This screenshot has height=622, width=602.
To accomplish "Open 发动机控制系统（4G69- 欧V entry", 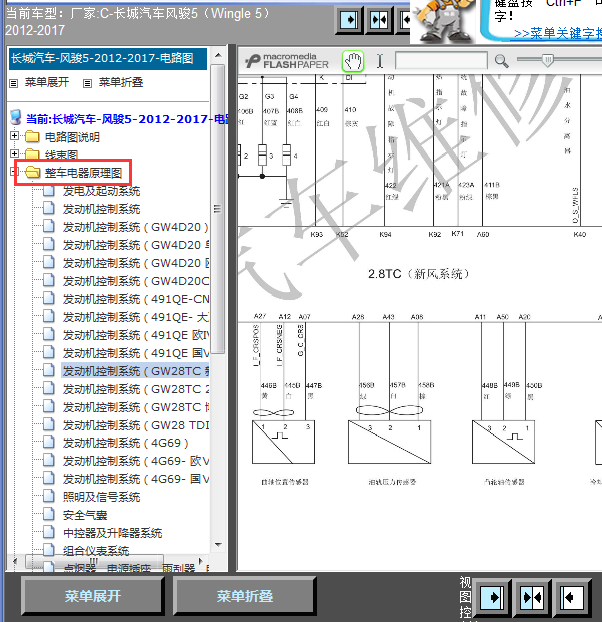I will point(136,461).
